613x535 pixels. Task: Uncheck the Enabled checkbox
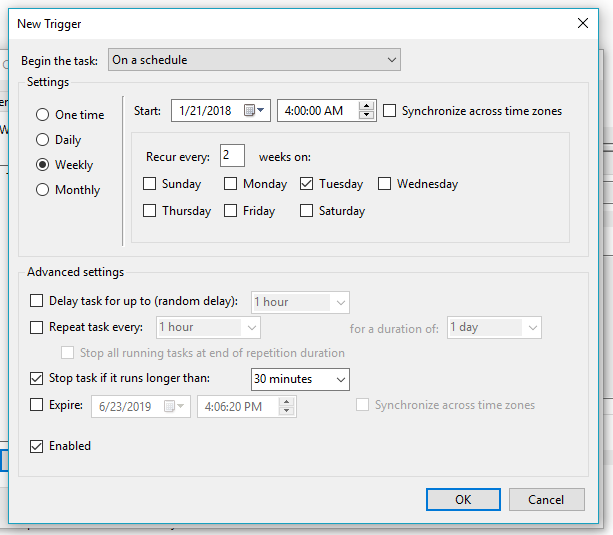(38, 446)
